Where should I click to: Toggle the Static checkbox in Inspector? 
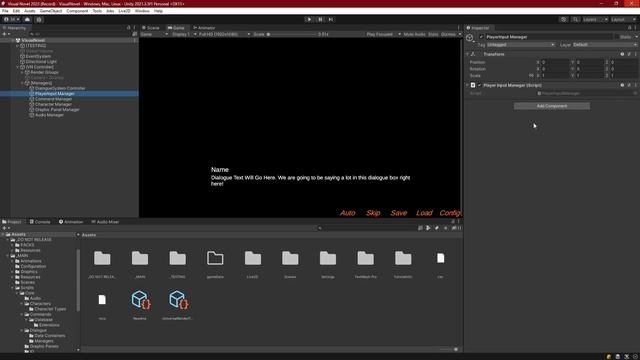[616, 37]
